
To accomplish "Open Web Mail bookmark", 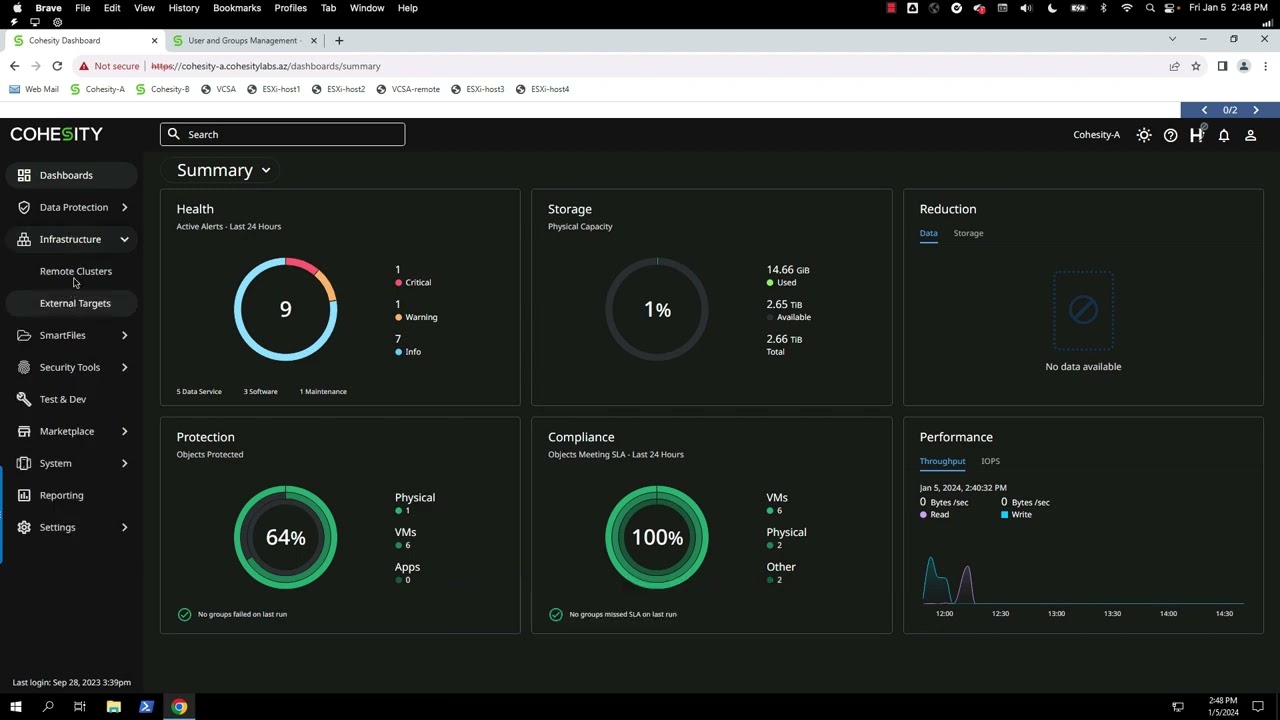I will click(33, 89).
